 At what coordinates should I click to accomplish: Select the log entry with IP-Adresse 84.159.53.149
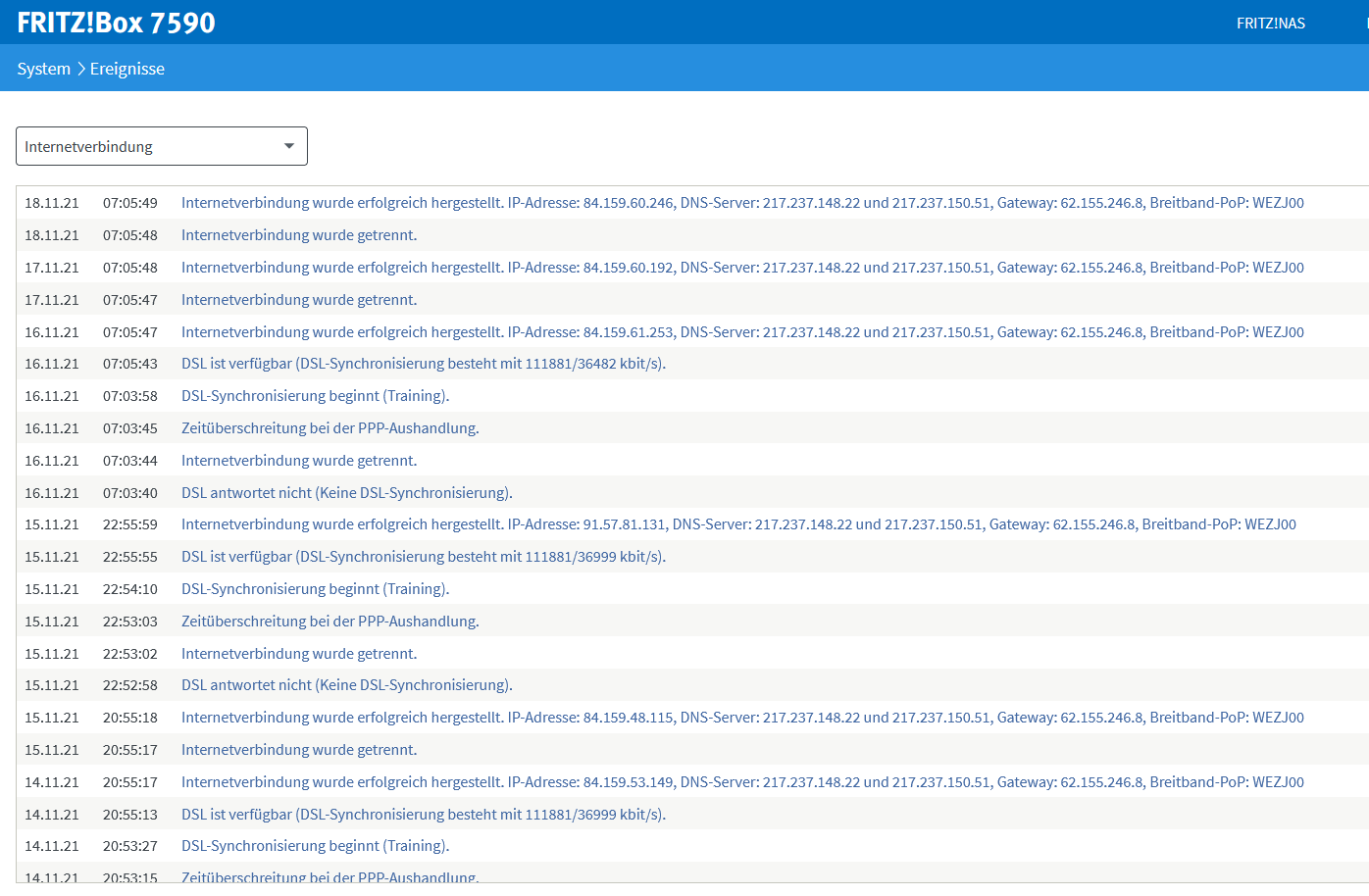pos(741,782)
